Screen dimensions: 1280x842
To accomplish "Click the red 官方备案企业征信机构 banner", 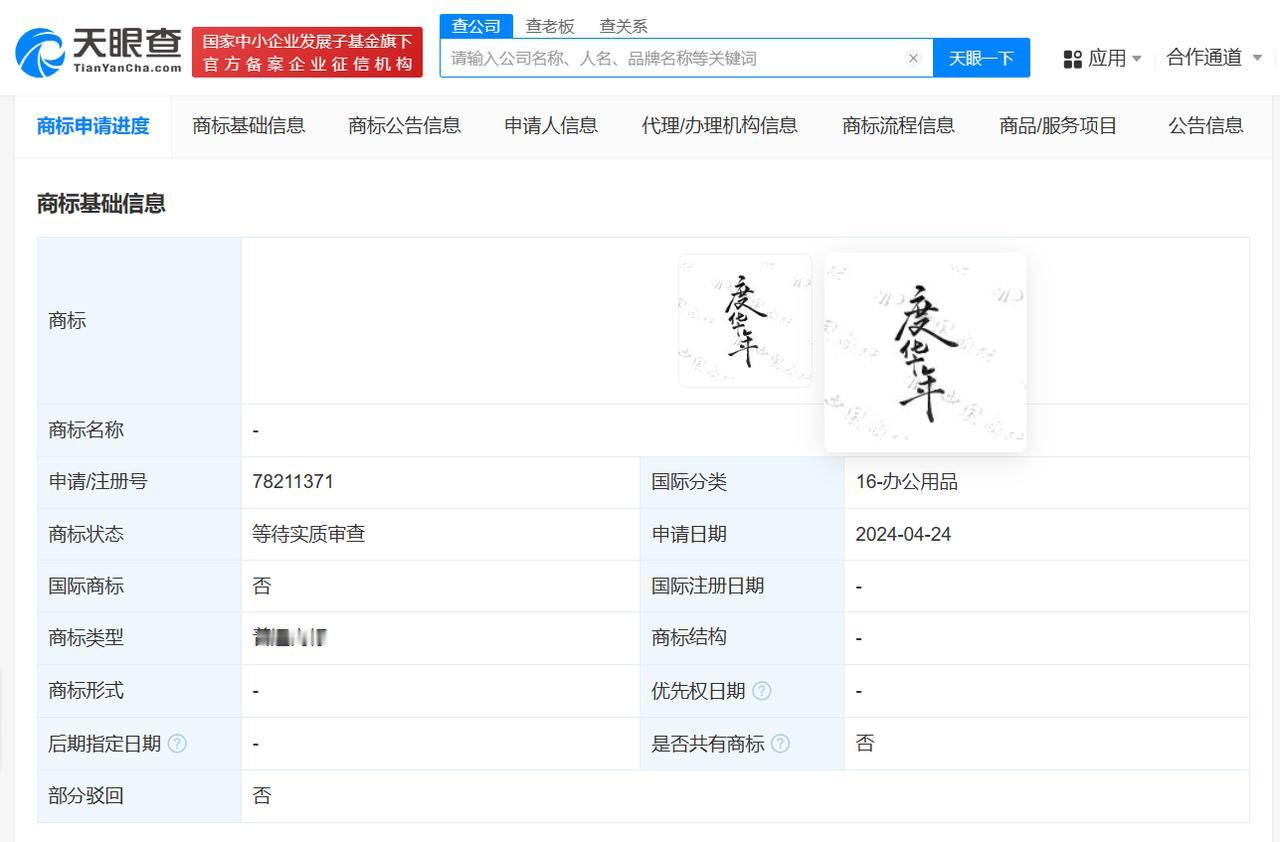I will coord(307,52).
